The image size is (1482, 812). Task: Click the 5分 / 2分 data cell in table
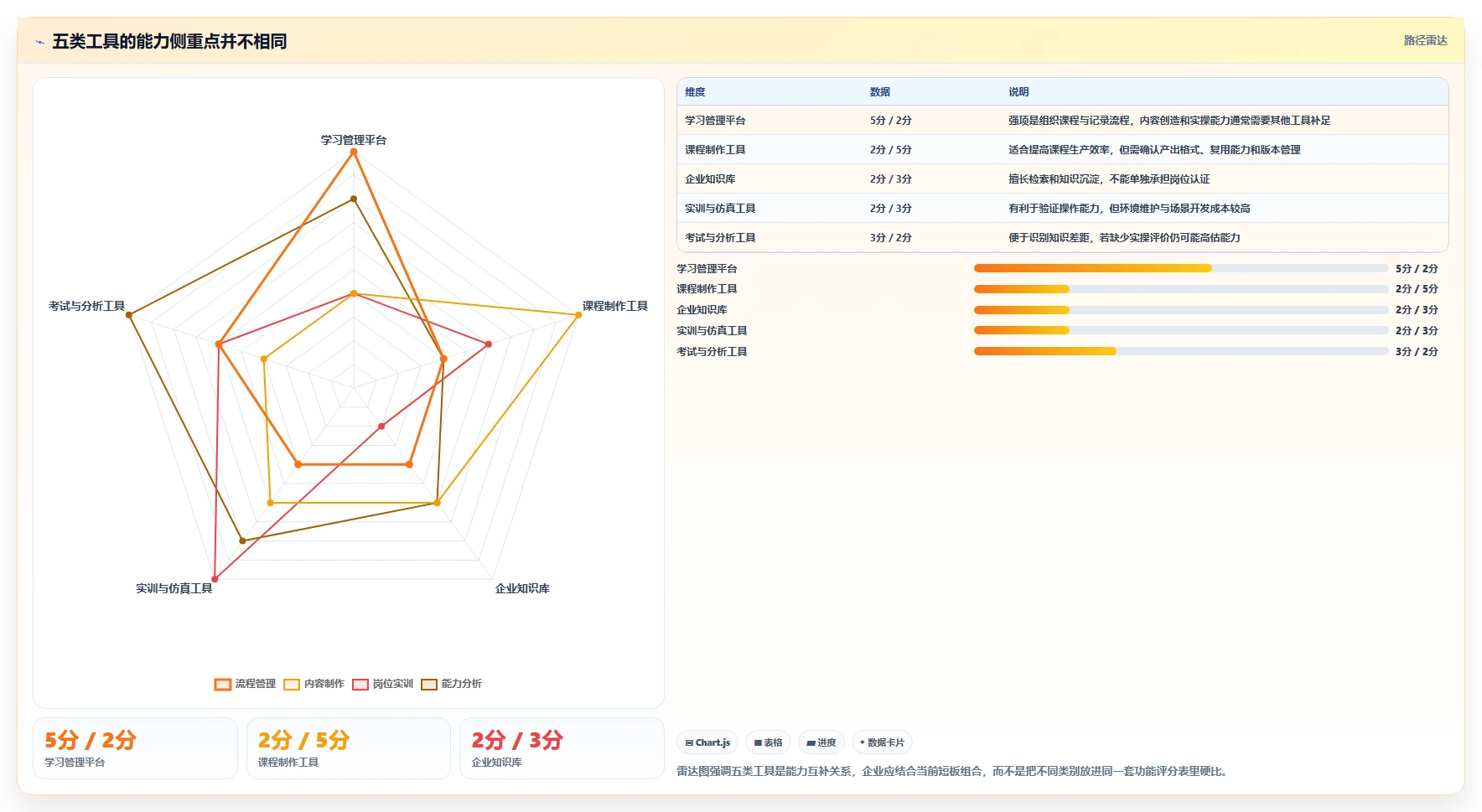[890, 121]
